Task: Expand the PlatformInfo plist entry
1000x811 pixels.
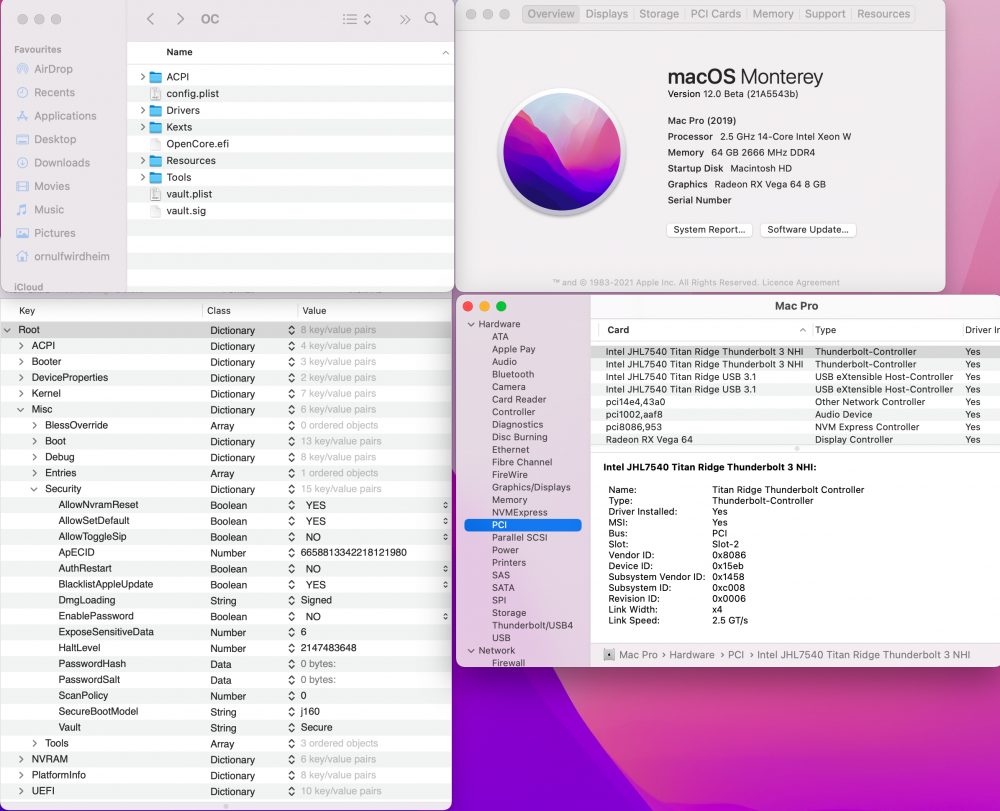Action: [x=21, y=775]
